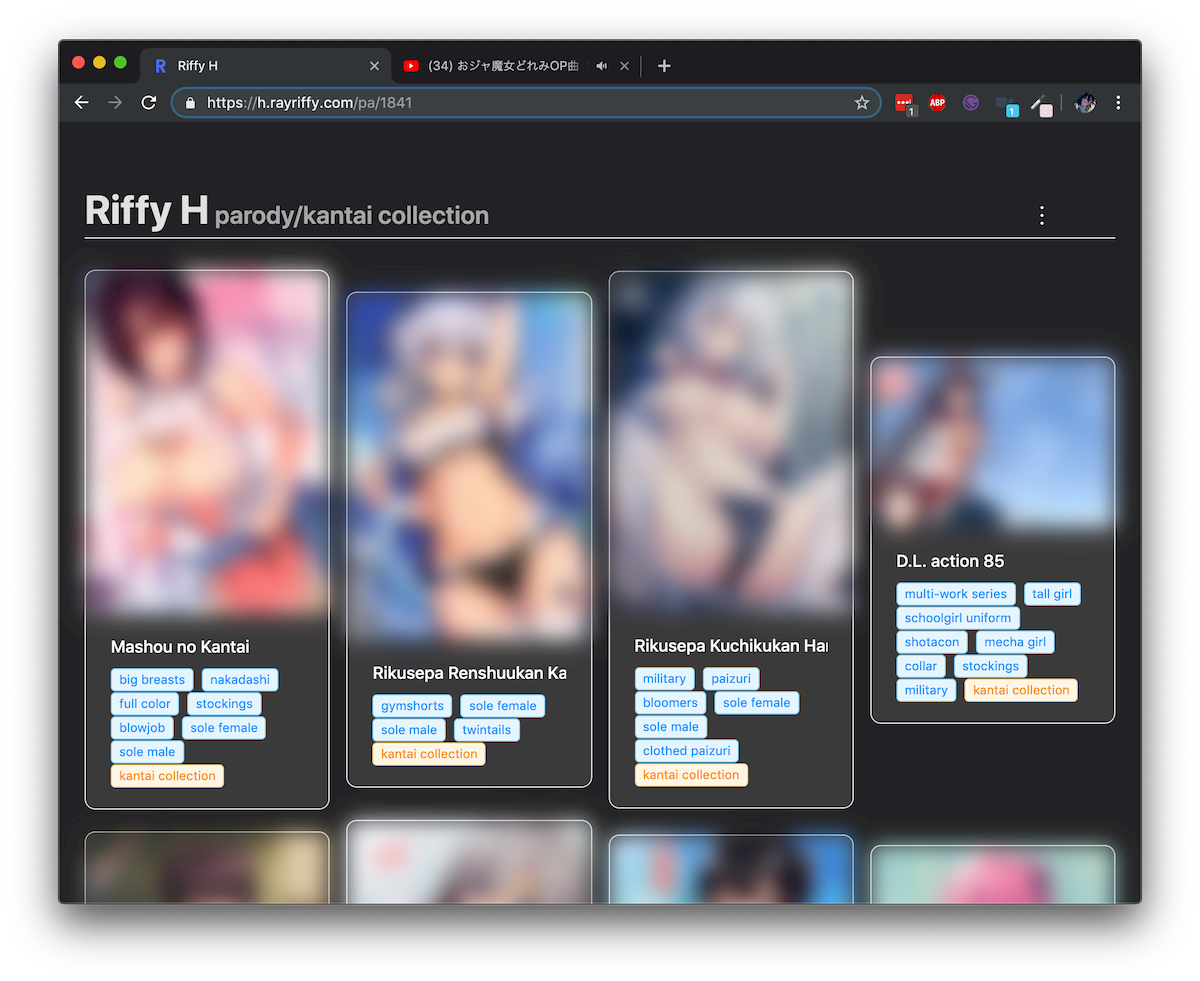1200x981 pixels.
Task: Open the Chrome profile avatar
Action: coord(1085,102)
